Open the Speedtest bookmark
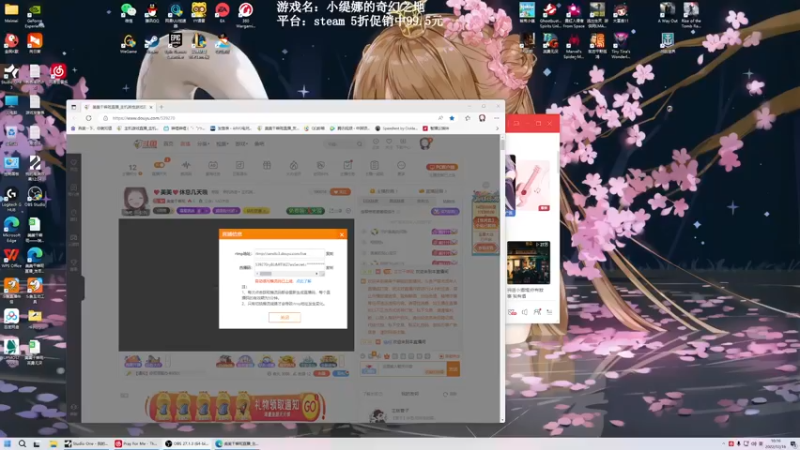 click(396, 129)
